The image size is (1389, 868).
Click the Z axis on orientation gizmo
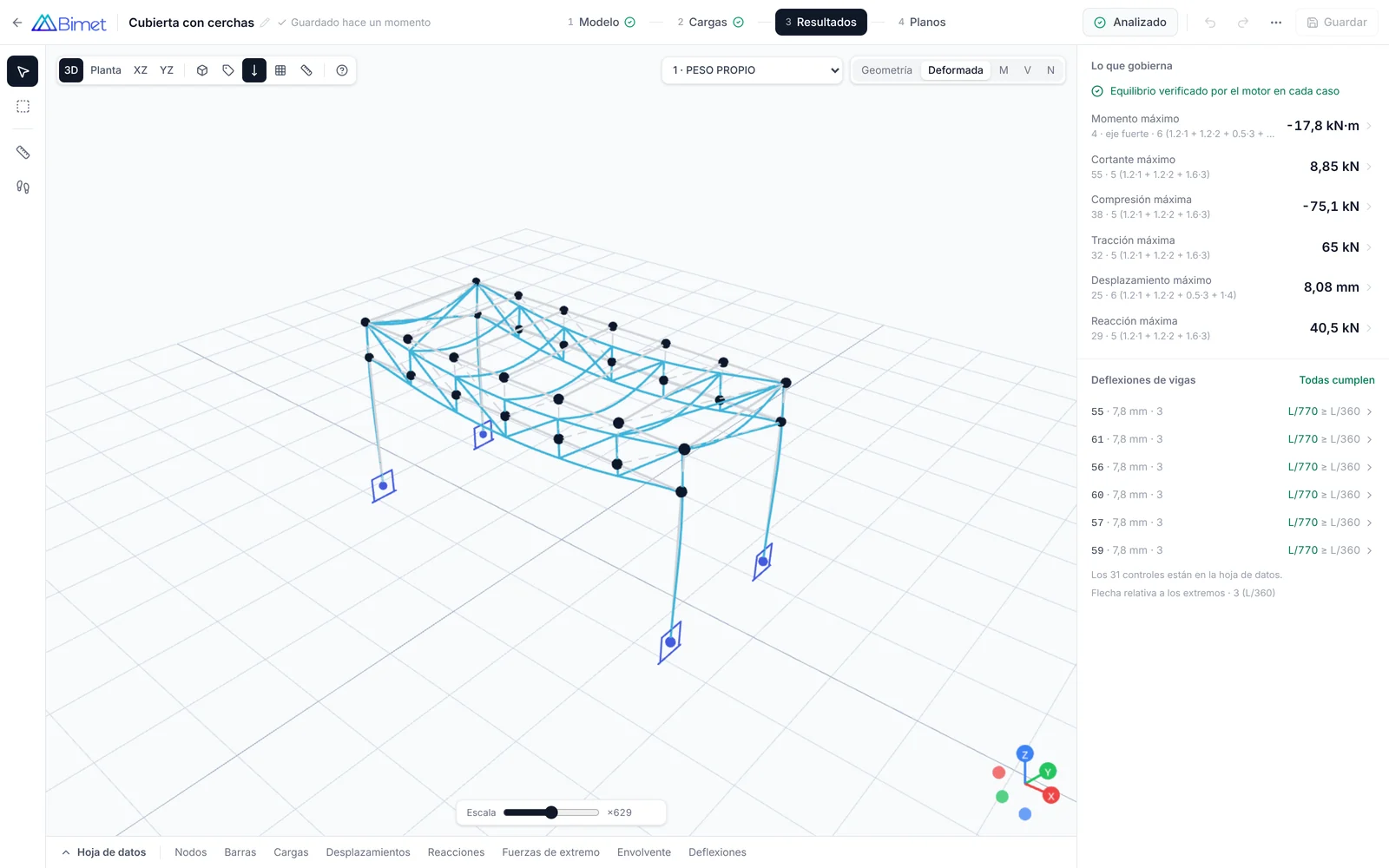[x=1025, y=754]
